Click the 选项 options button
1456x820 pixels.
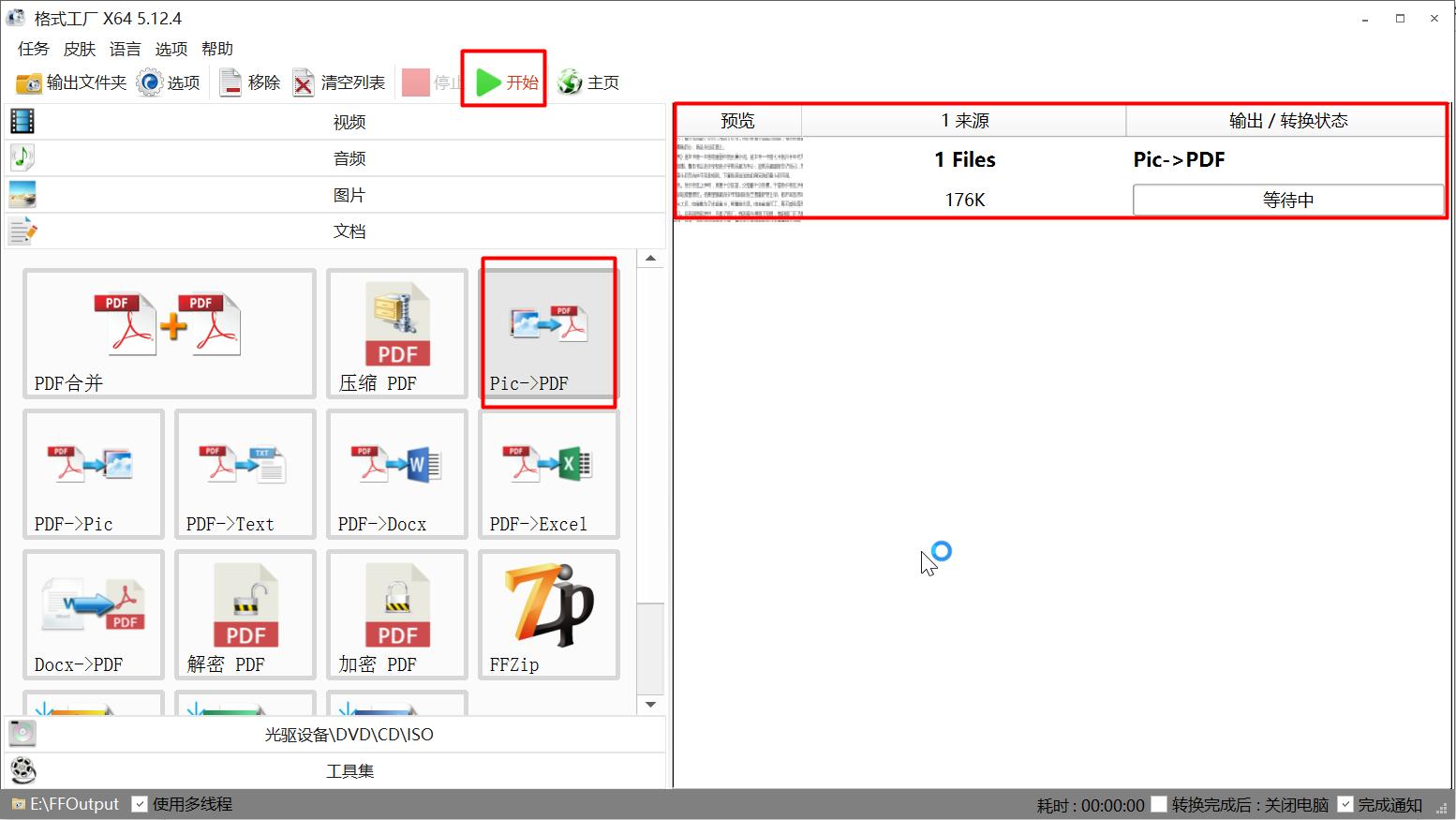point(169,82)
